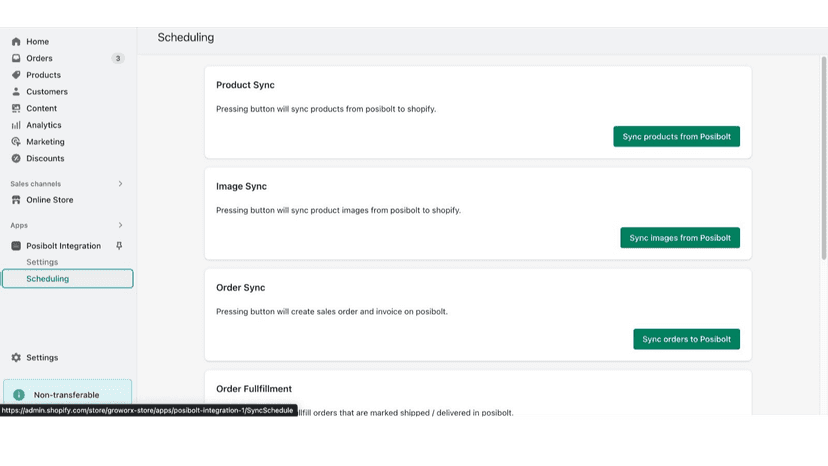Click 'sync product images' description text

pos(338,210)
